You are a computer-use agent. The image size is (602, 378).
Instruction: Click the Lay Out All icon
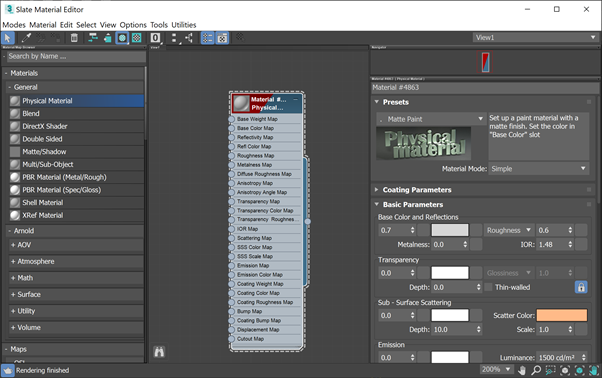[174, 38]
